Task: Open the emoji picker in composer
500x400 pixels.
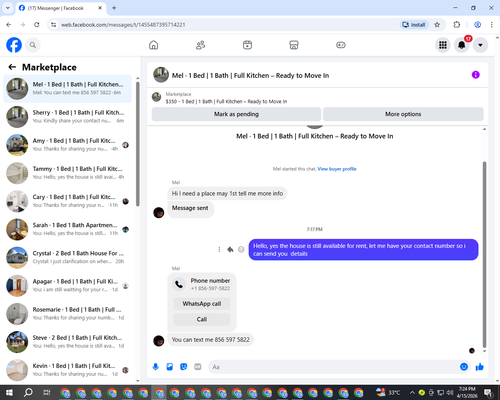Action: click(x=464, y=367)
